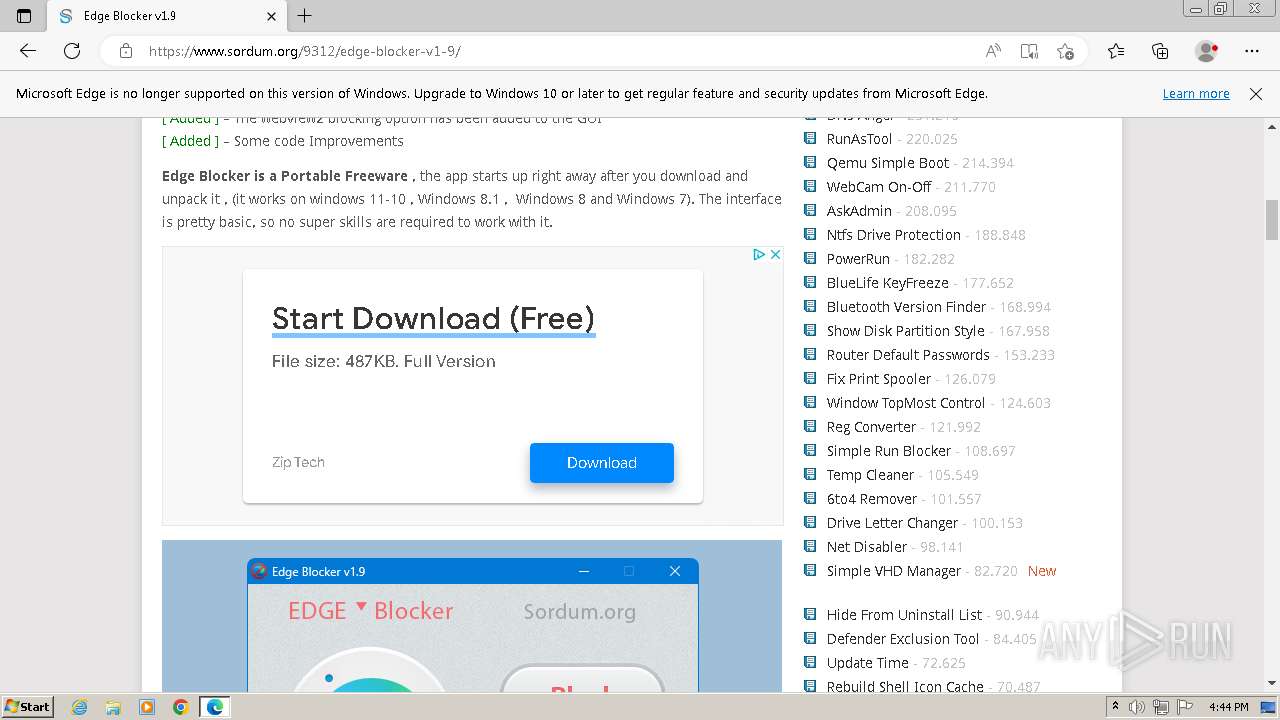This screenshot has width=1280, height=720.
Task: Dismiss the unsupported Edge notification bar
Action: coord(1256,93)
